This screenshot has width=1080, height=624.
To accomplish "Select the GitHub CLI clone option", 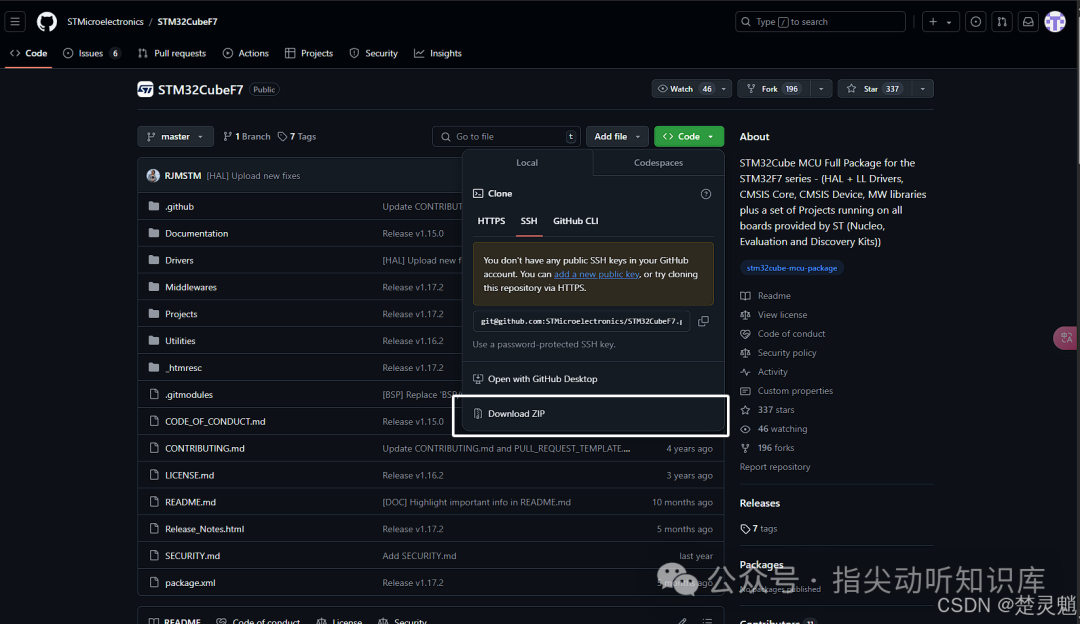I will 576,221.
